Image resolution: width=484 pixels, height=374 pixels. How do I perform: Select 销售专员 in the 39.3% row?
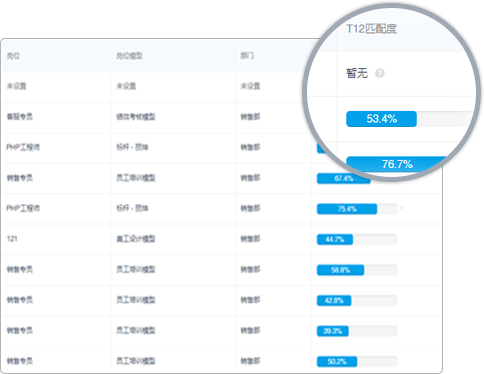(x=20, y=330)
